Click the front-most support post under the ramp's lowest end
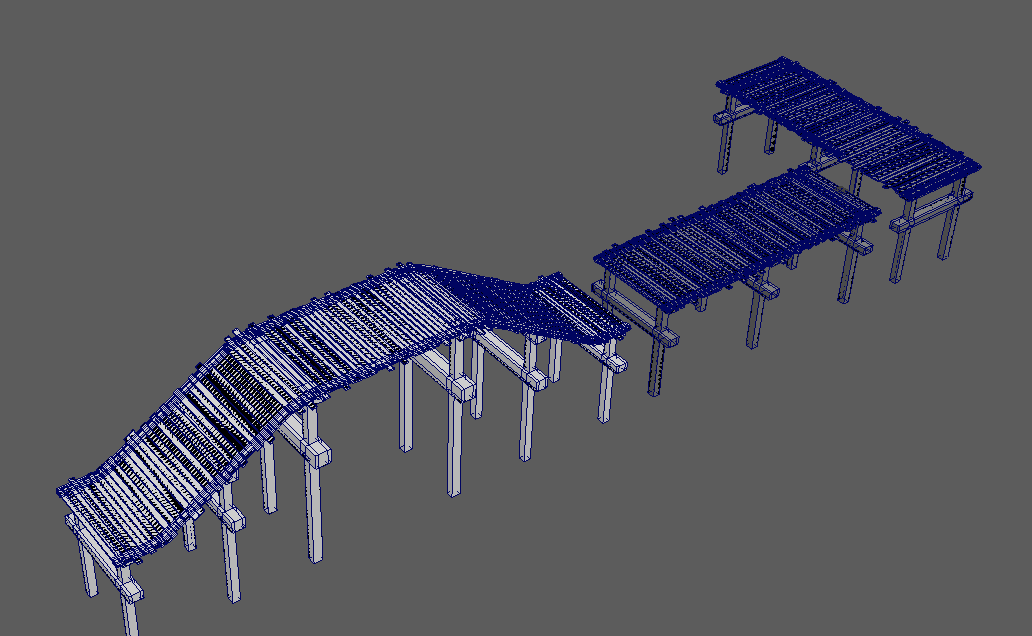 130,612
